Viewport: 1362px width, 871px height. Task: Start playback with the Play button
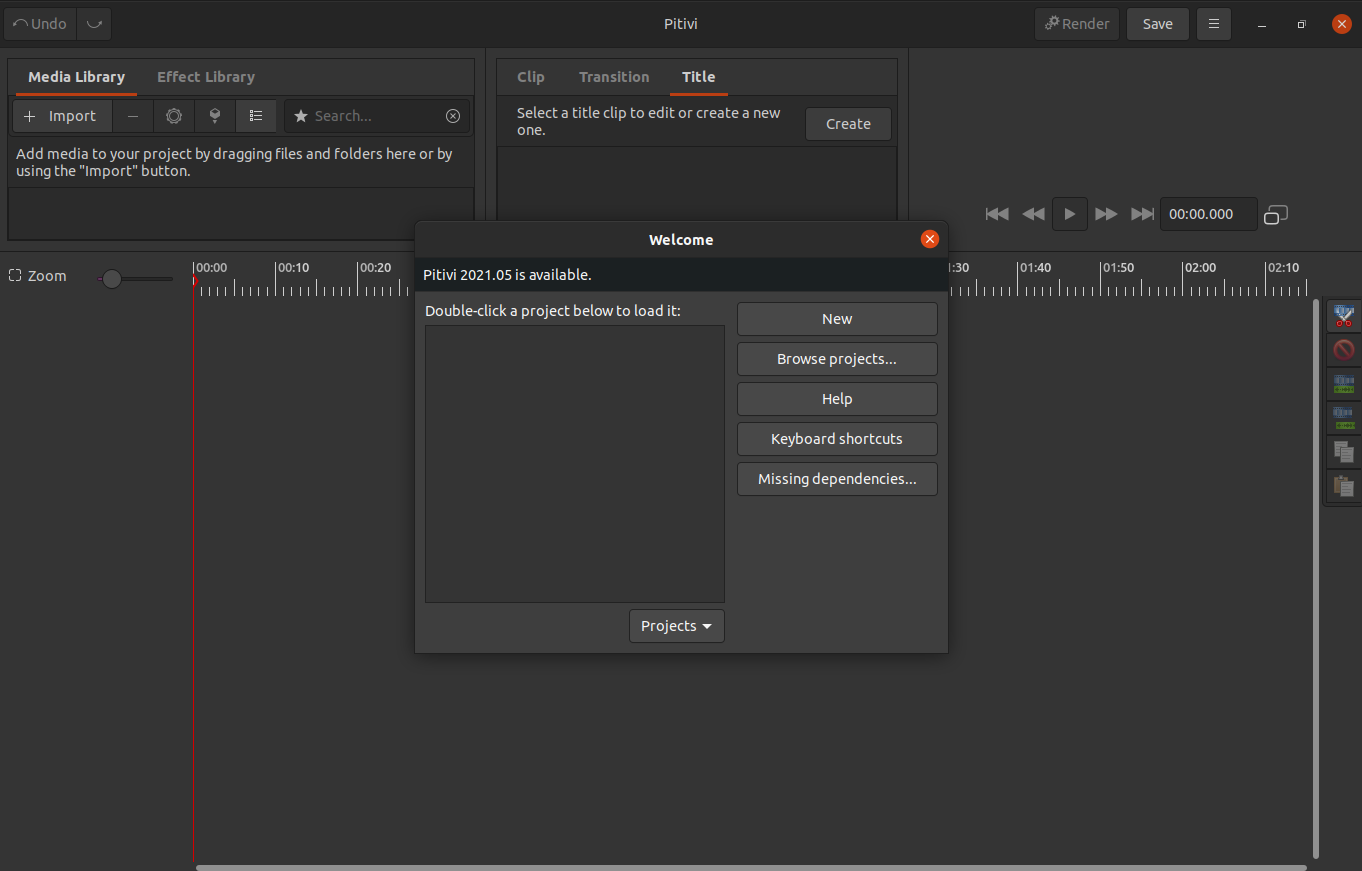1070,214
